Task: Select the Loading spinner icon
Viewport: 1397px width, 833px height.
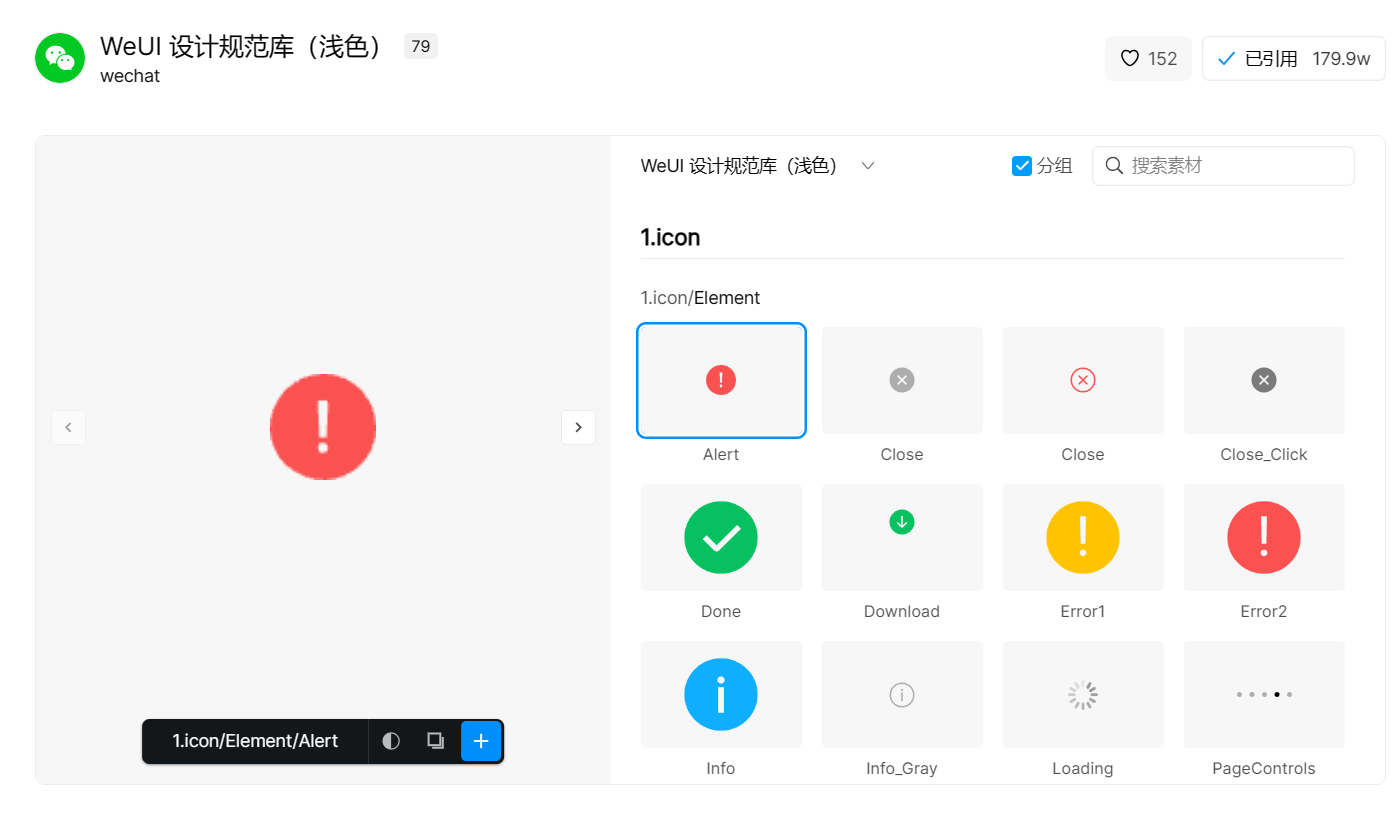Action: click(x=1083, y=694)
